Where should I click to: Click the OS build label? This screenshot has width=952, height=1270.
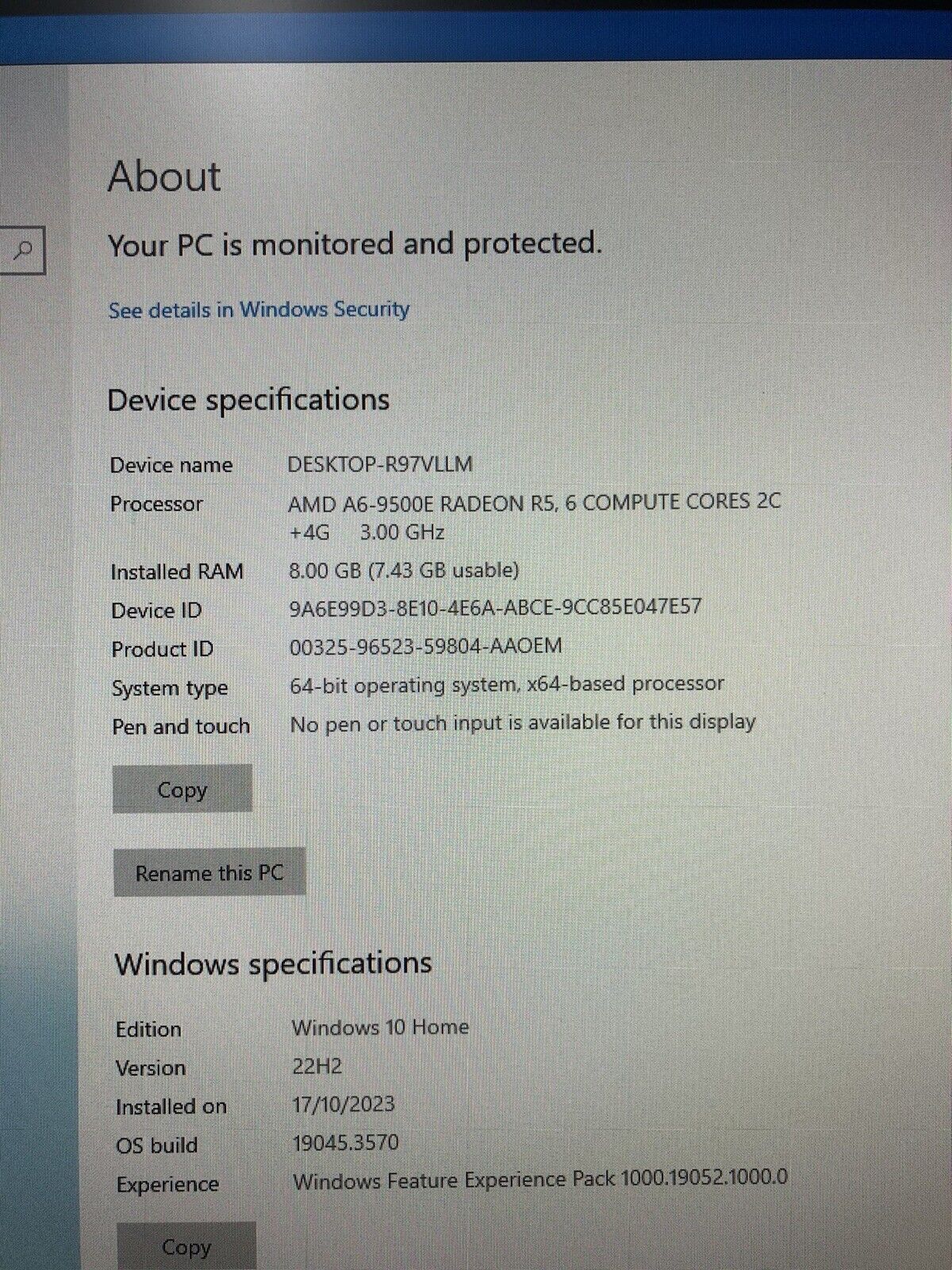click(157, 1145)
